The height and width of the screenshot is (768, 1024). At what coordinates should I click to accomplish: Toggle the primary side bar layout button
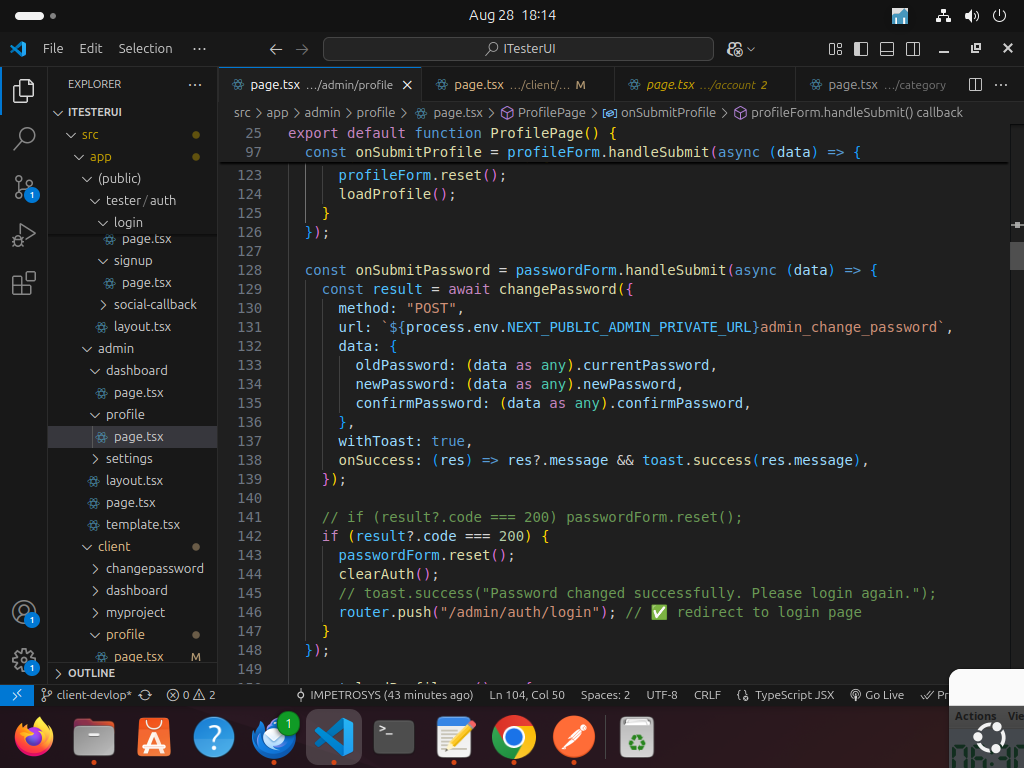861,49
